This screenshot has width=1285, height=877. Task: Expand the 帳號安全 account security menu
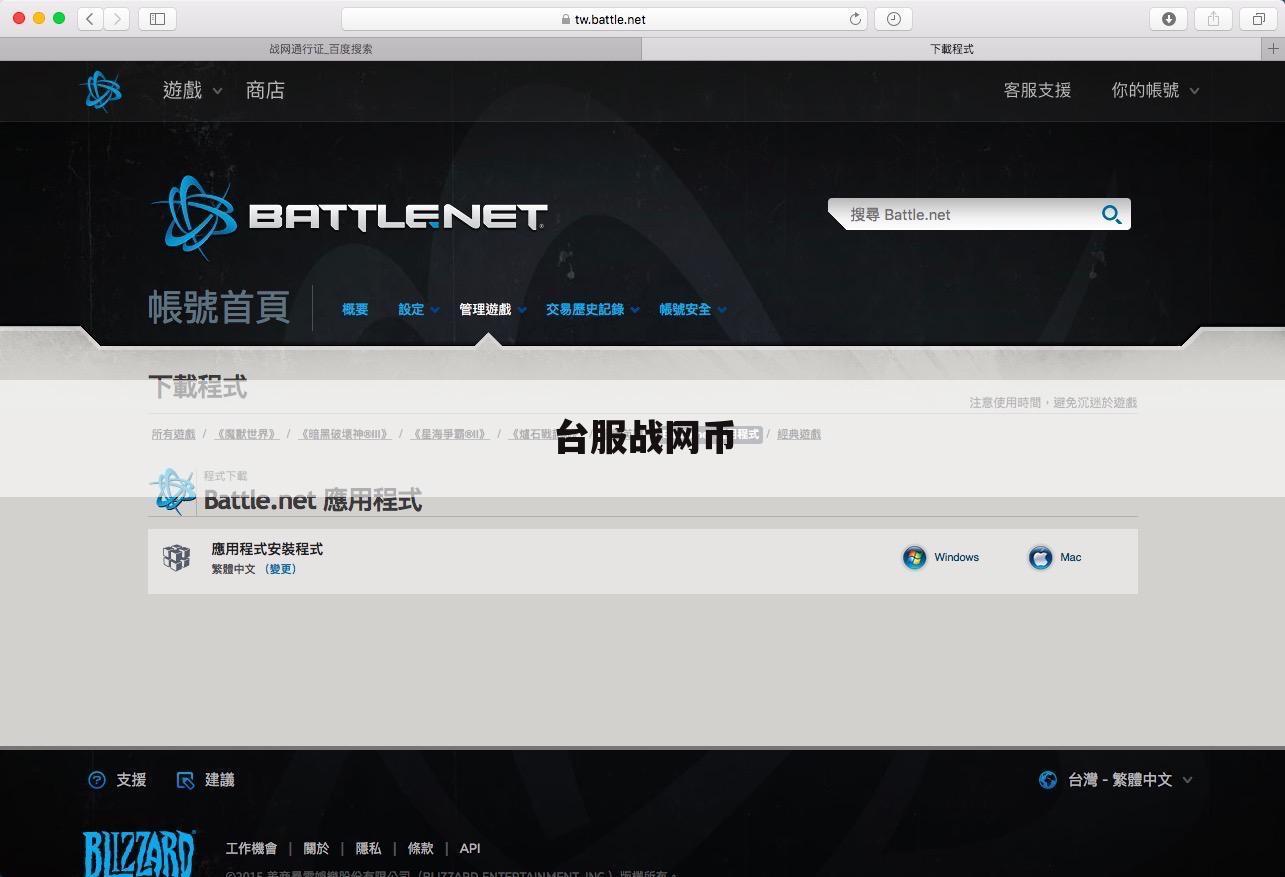[x=692, y=309]
